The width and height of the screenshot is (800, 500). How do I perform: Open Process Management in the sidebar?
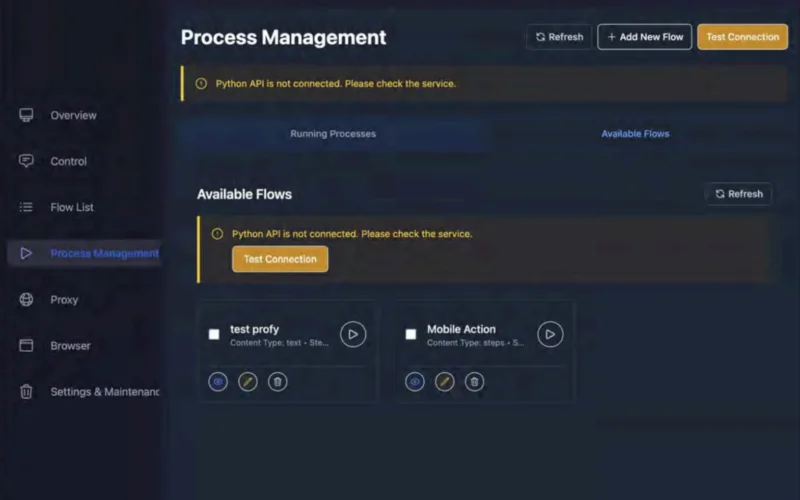click(x=85, y=254)
